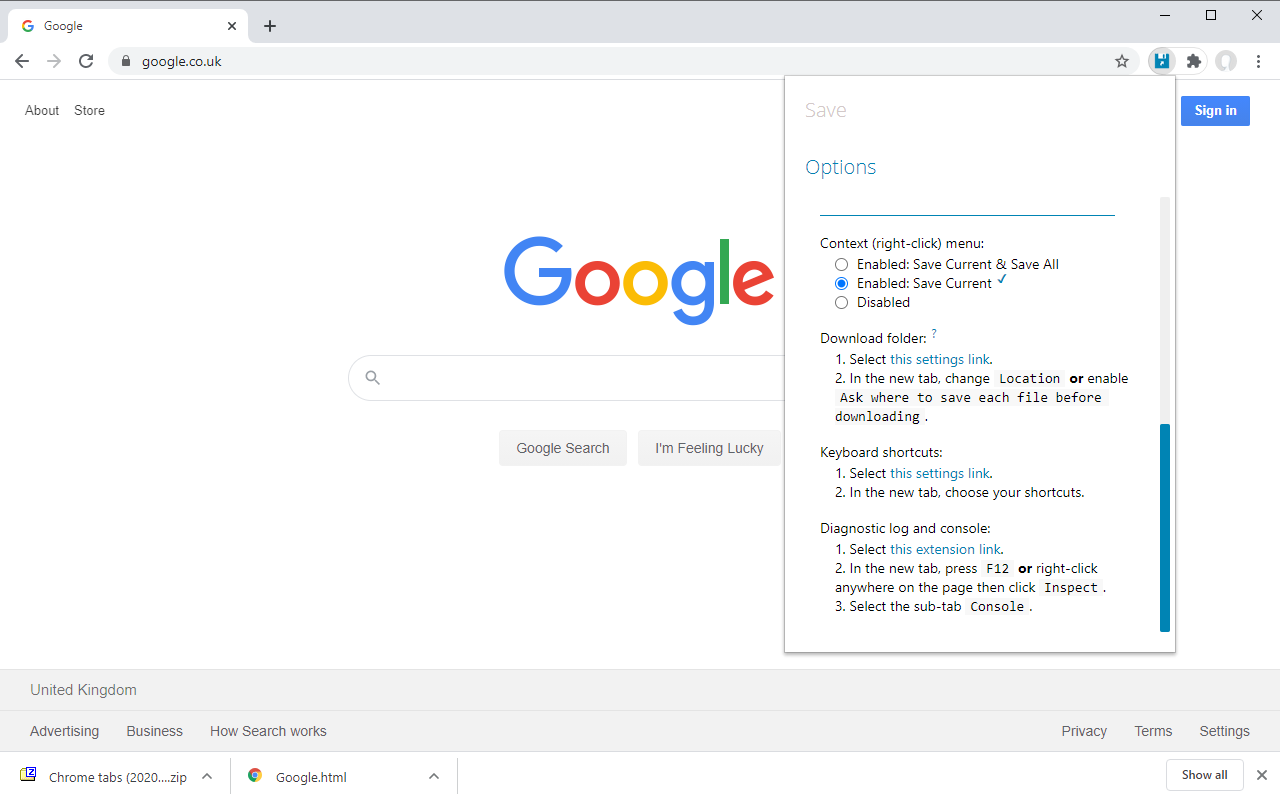Click I'm Feeling Lucky button
Screen dimensions: 1280x800
[709, 448]
